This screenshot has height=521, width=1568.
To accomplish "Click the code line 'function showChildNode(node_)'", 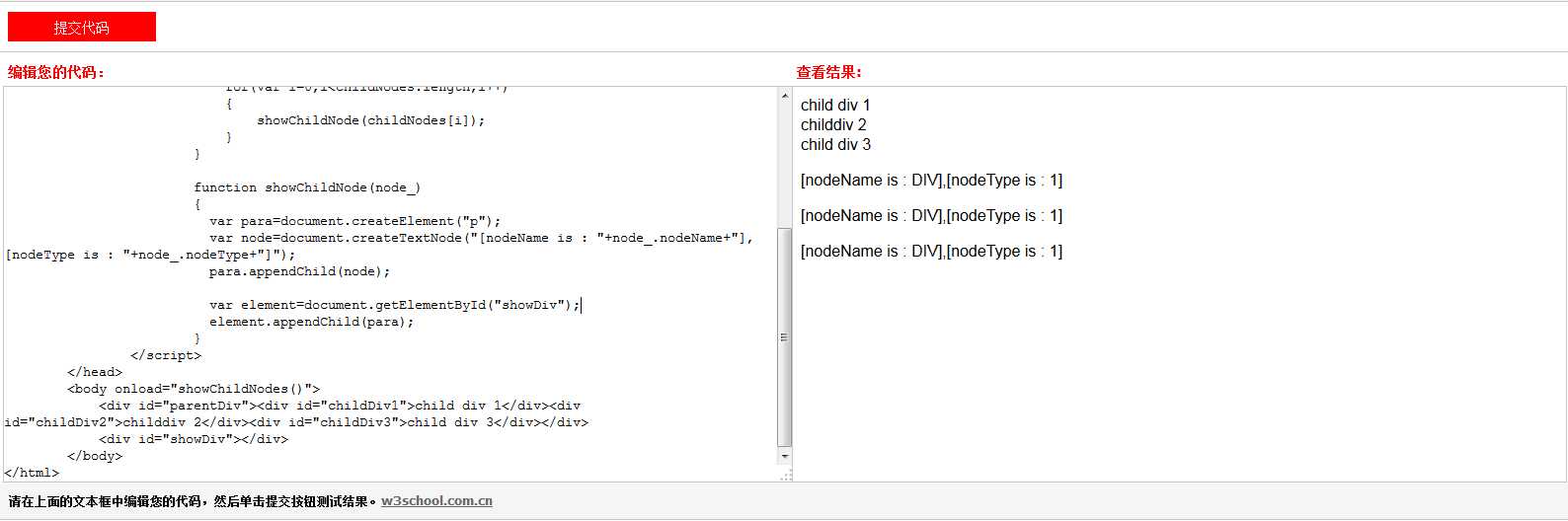I will (307, 187).
